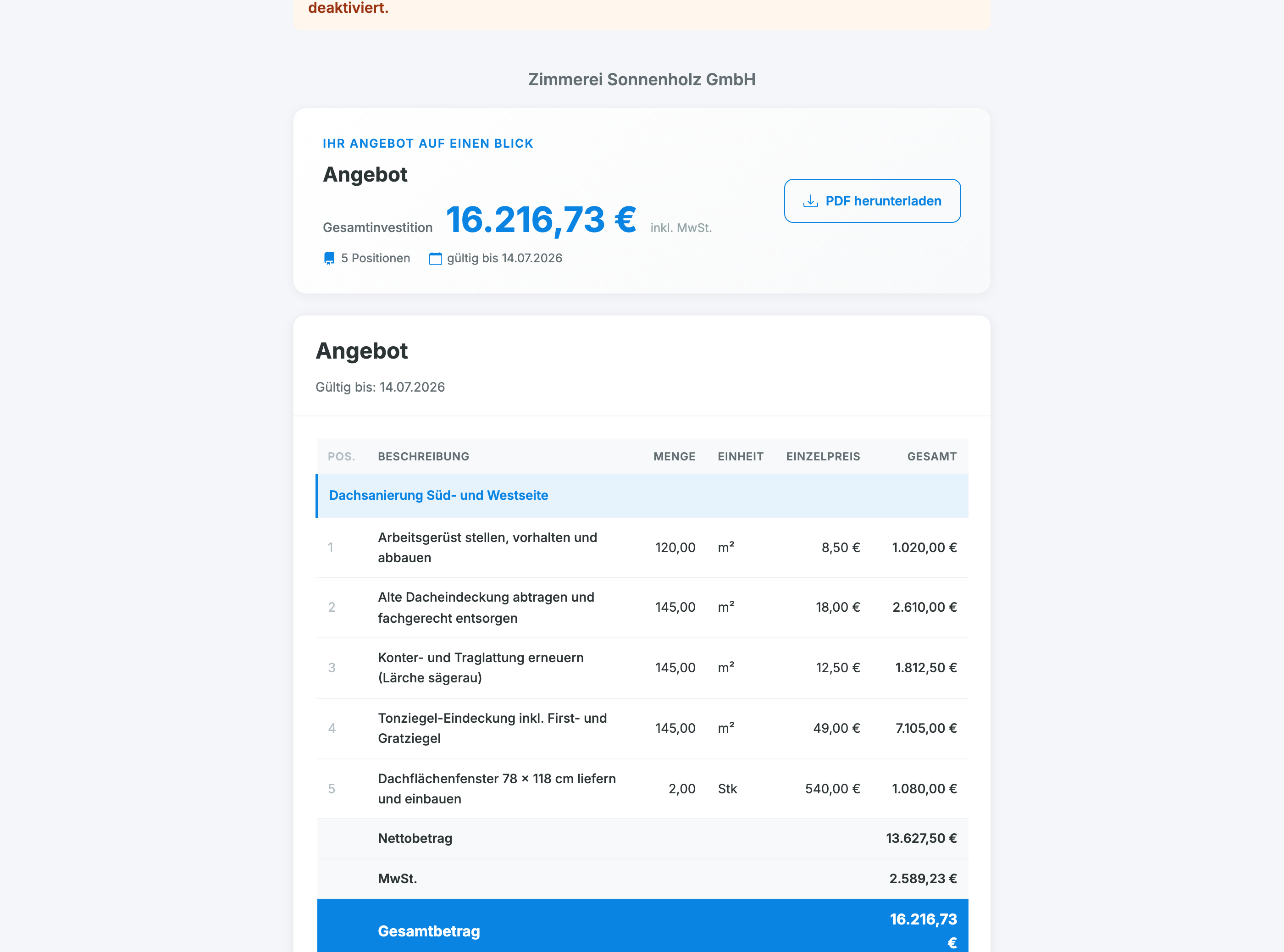Click the 'deaktiviert.' notice text
The width and height of the screenshot is (1284, 952).
(348, 8)
